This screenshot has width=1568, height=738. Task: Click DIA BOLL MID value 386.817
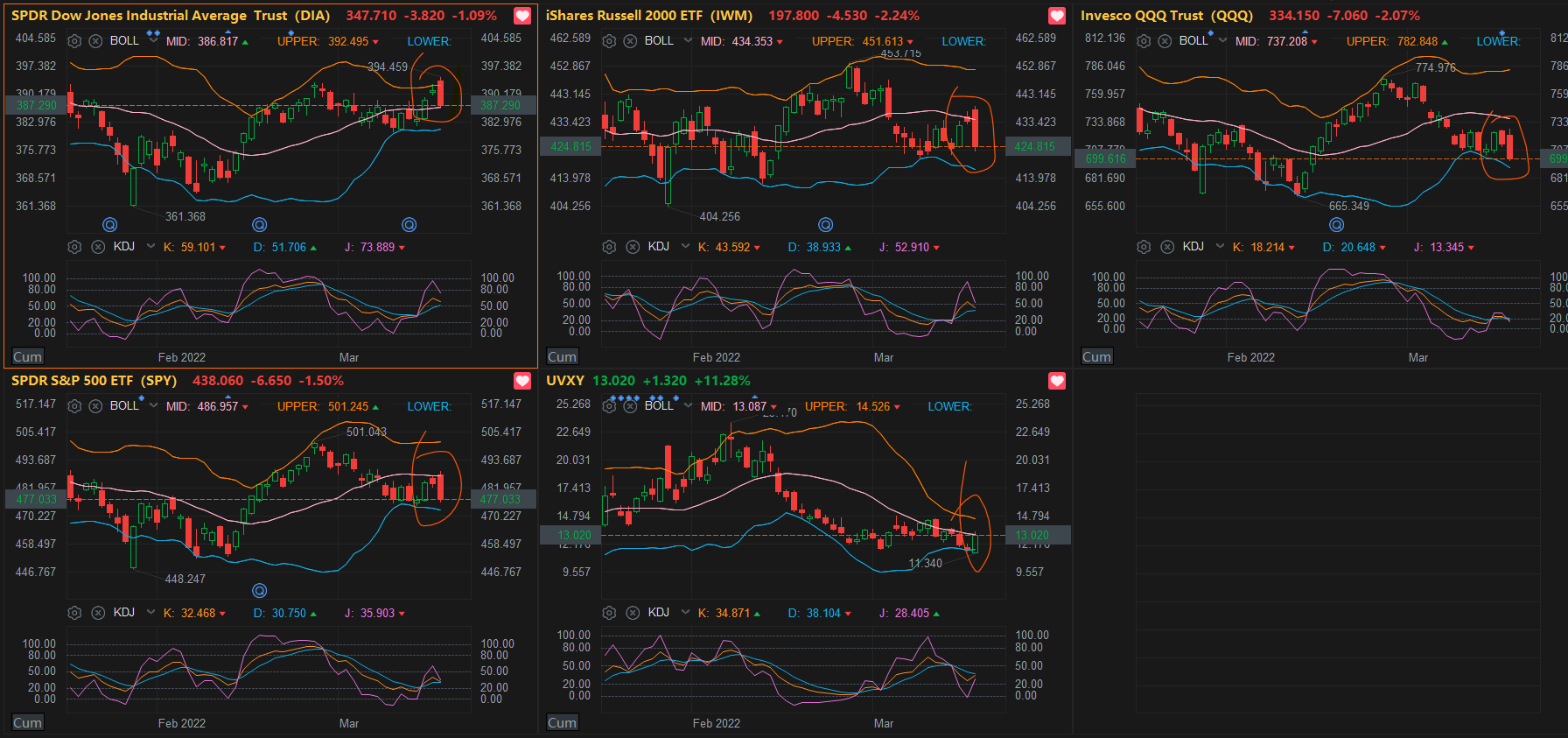(x=218, y=41)
